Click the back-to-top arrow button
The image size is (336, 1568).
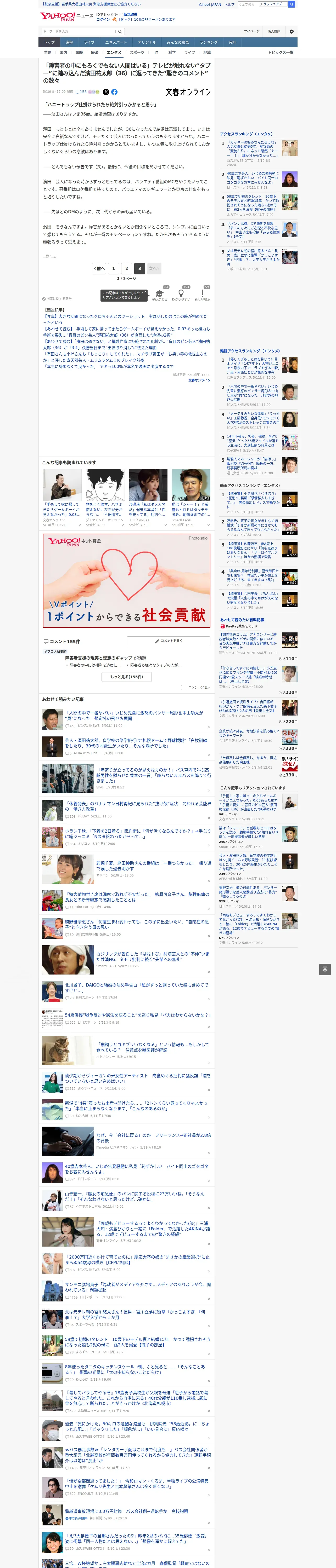coord(325,970)
